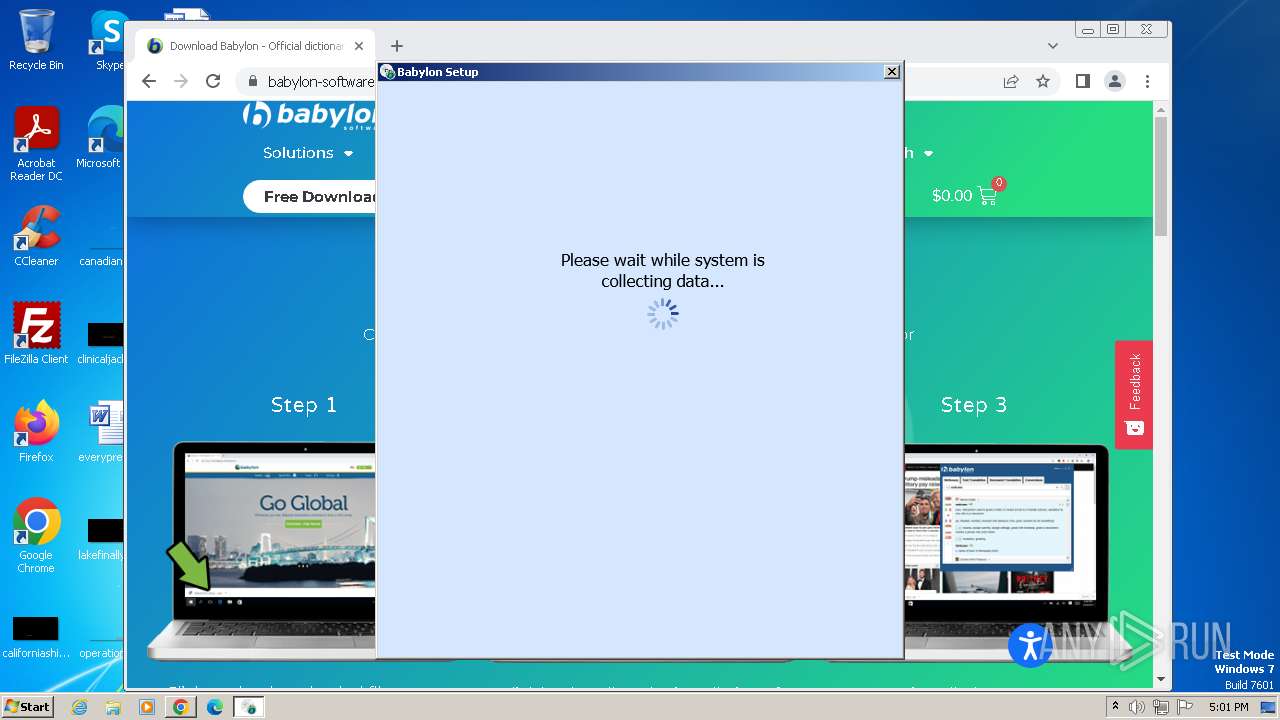
Task: Open volume control in system tray
Action: coord(1137,707)
